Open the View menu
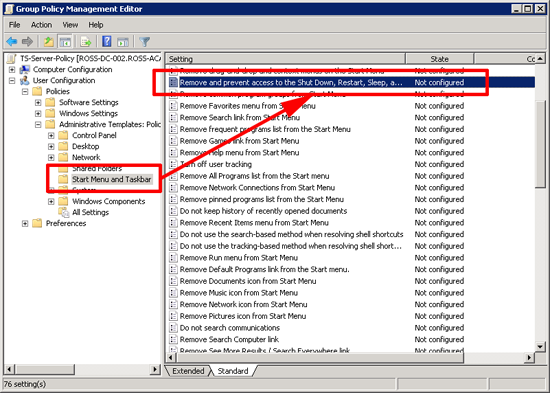This screenshot has width=550, height=393. coord(70,25)
